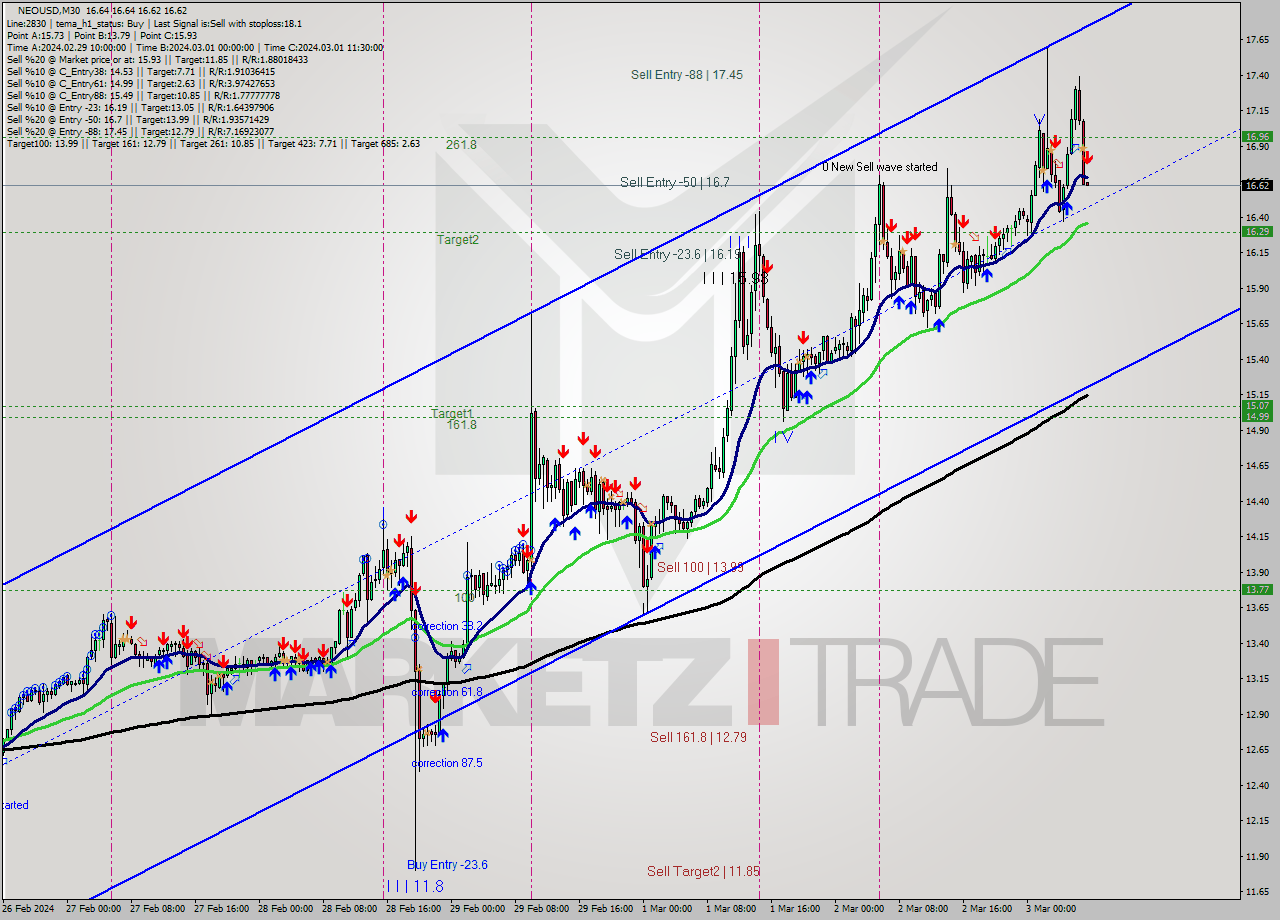Click the 'Time A:2024.02.29 10:00:00' line

pos(66,47)
